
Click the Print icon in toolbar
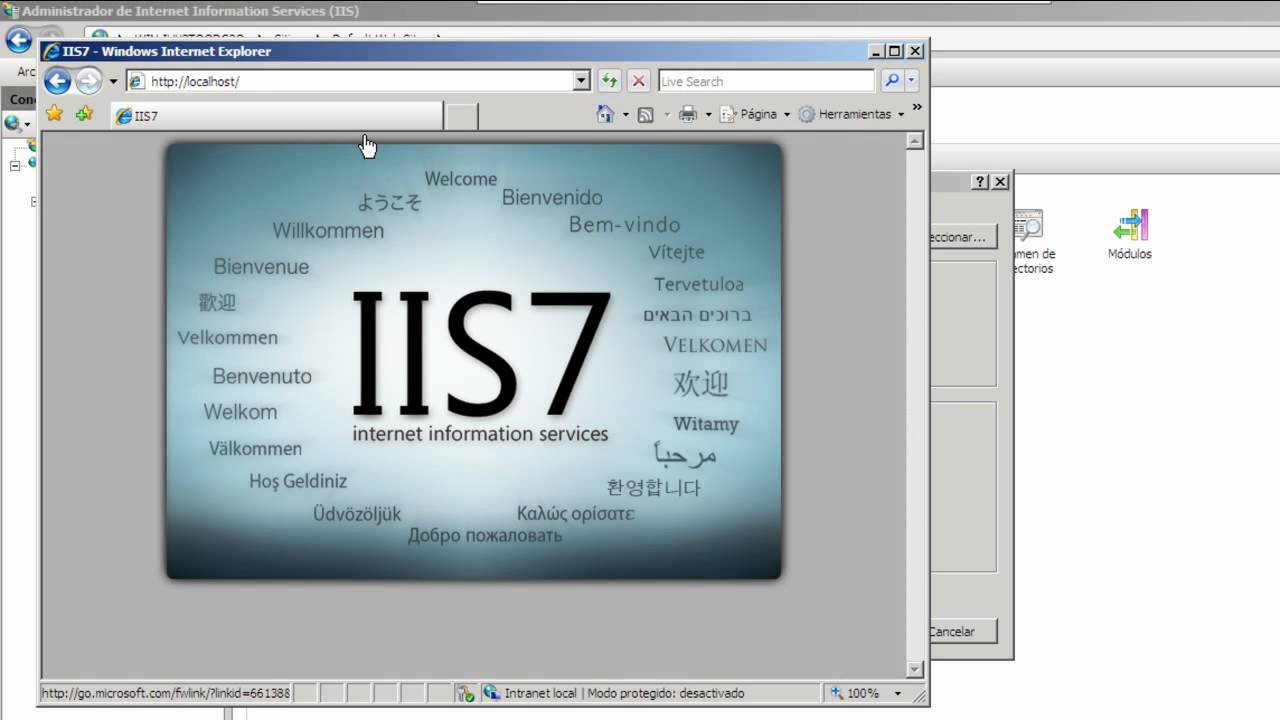tap(687, 115)
